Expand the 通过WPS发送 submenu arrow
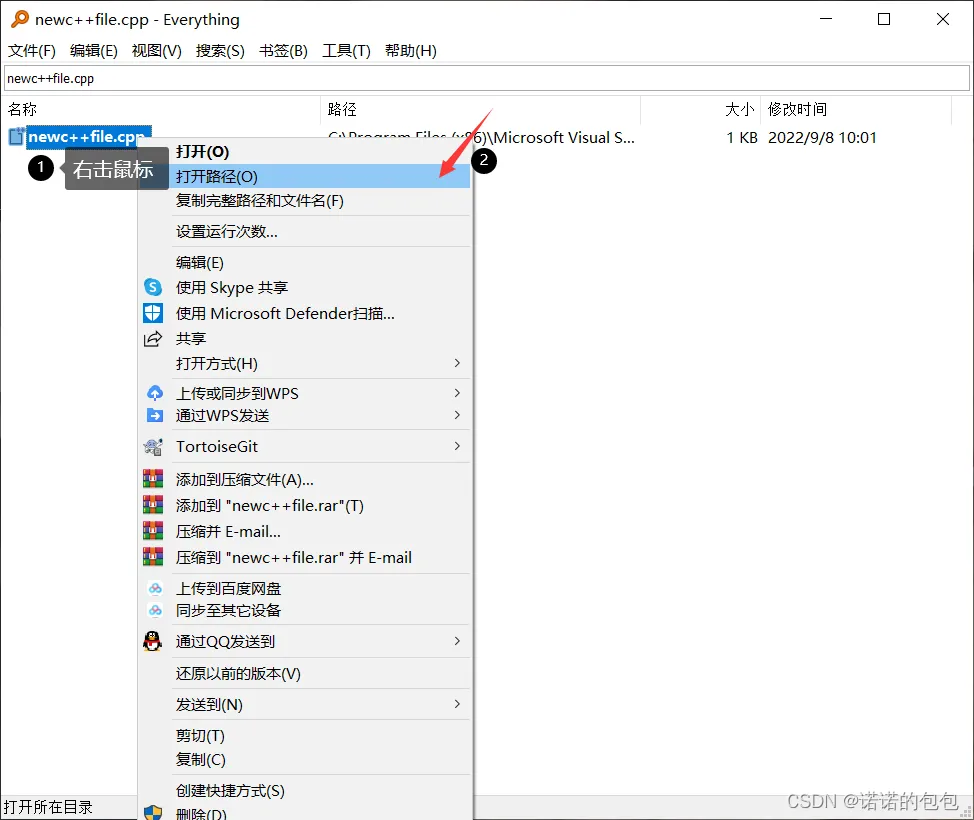Viewport: 974px width, 820px height. [457, 414]
